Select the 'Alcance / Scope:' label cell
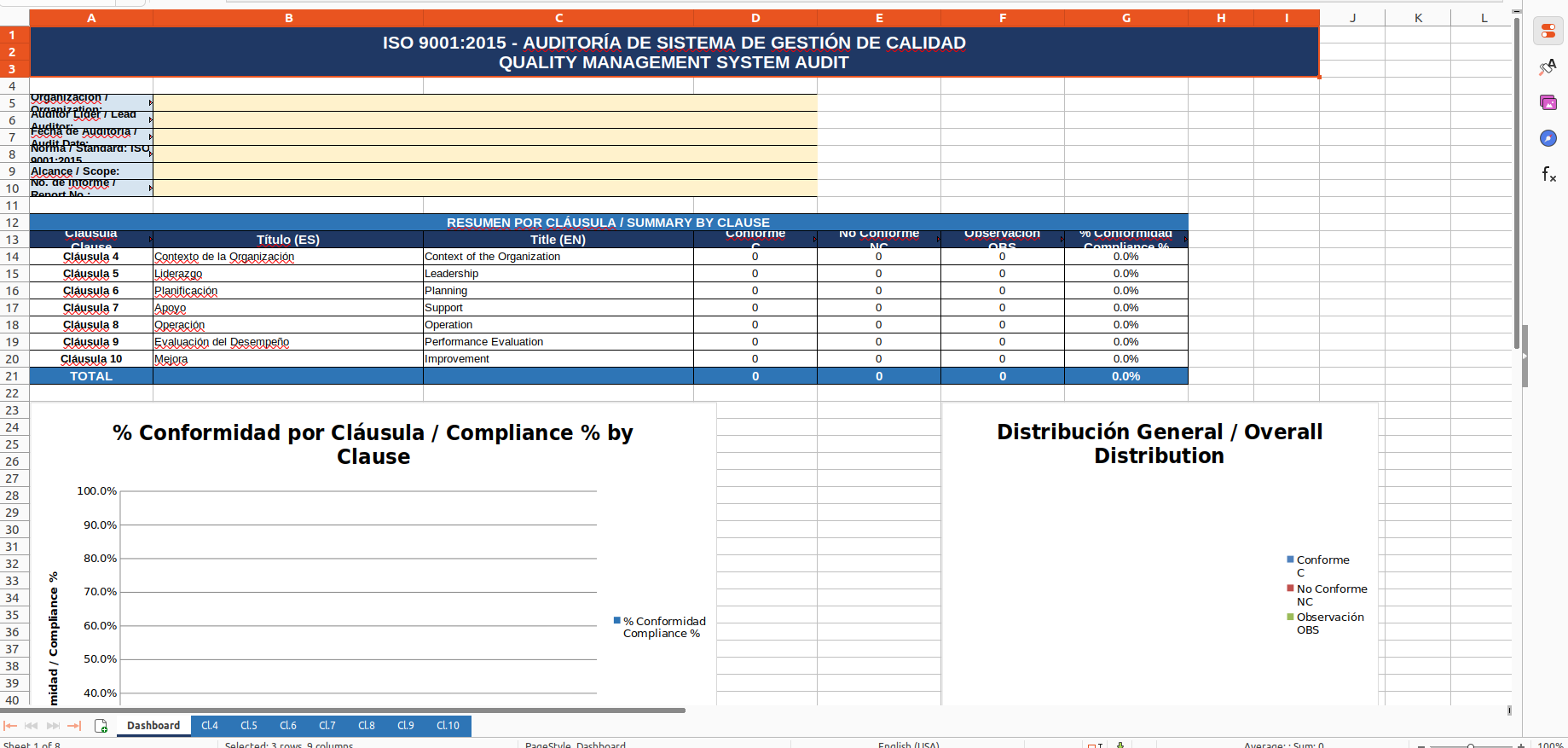The image size is (1568, 748). pos(91,171)
